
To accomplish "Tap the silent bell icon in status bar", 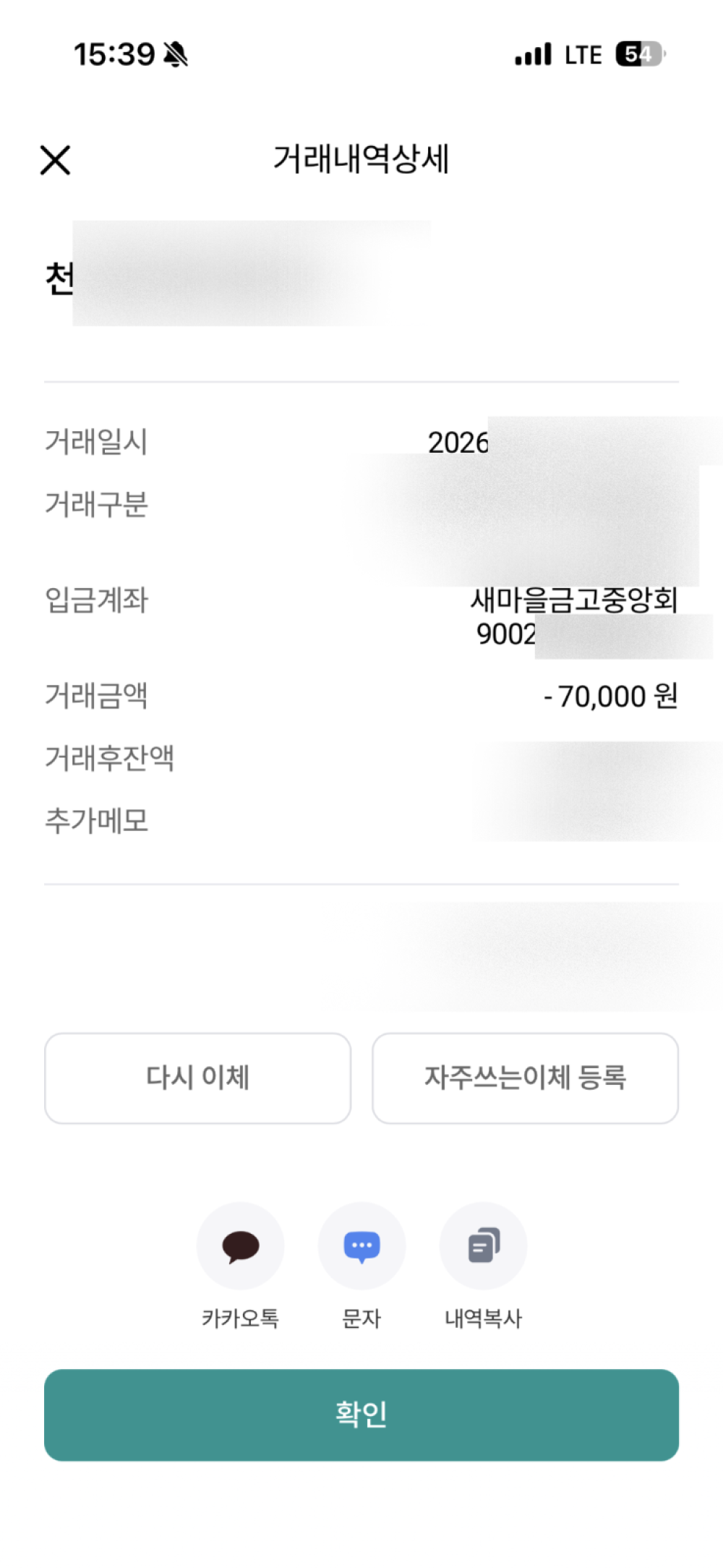I will tap(176, 54).
